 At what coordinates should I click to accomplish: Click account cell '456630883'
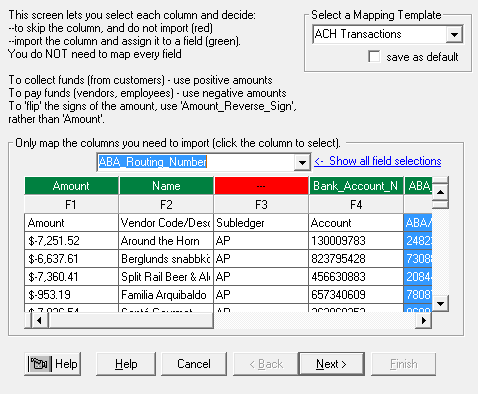point(356,277)
